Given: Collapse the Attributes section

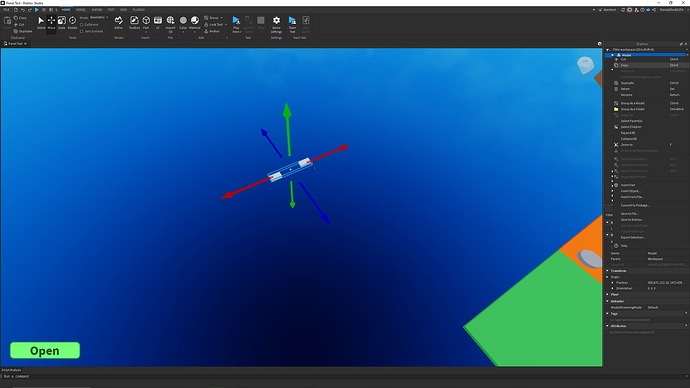Looking at the screenshot, I should coord(608,326).
